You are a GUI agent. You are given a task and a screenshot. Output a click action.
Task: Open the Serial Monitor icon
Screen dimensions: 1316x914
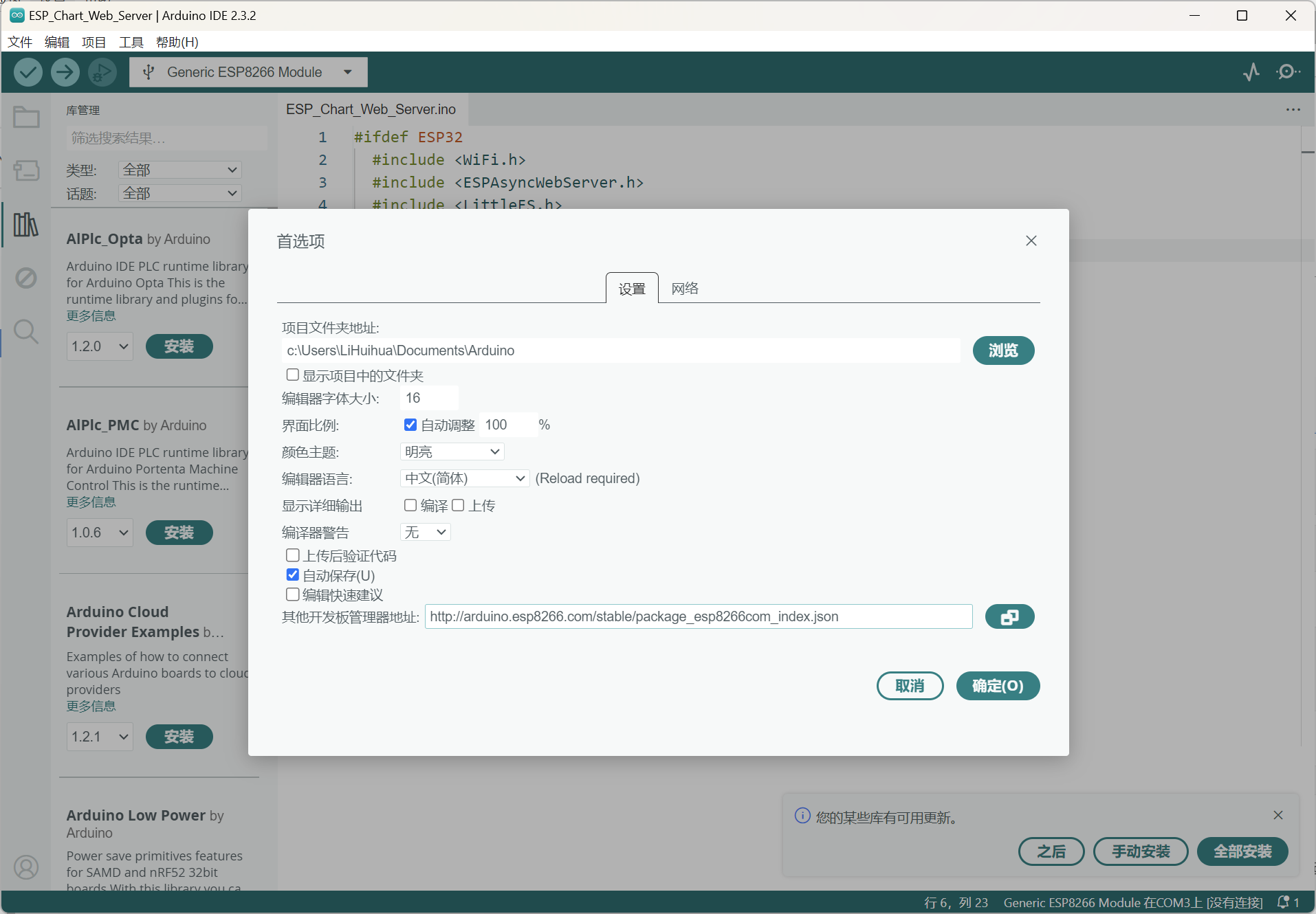[x=1287, y=72]
